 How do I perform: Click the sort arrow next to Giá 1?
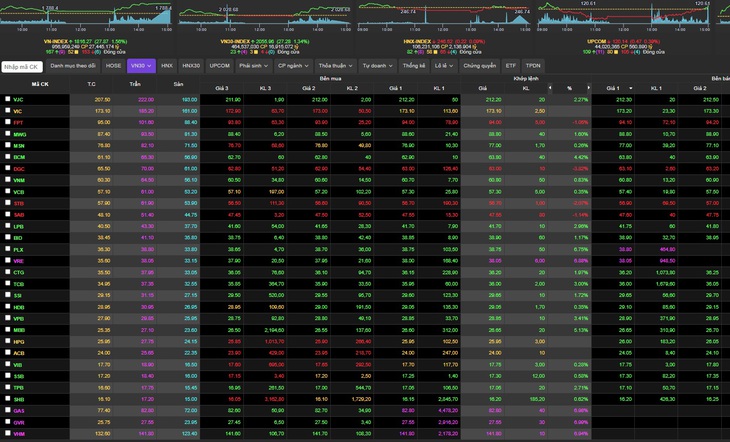(631, 88)
